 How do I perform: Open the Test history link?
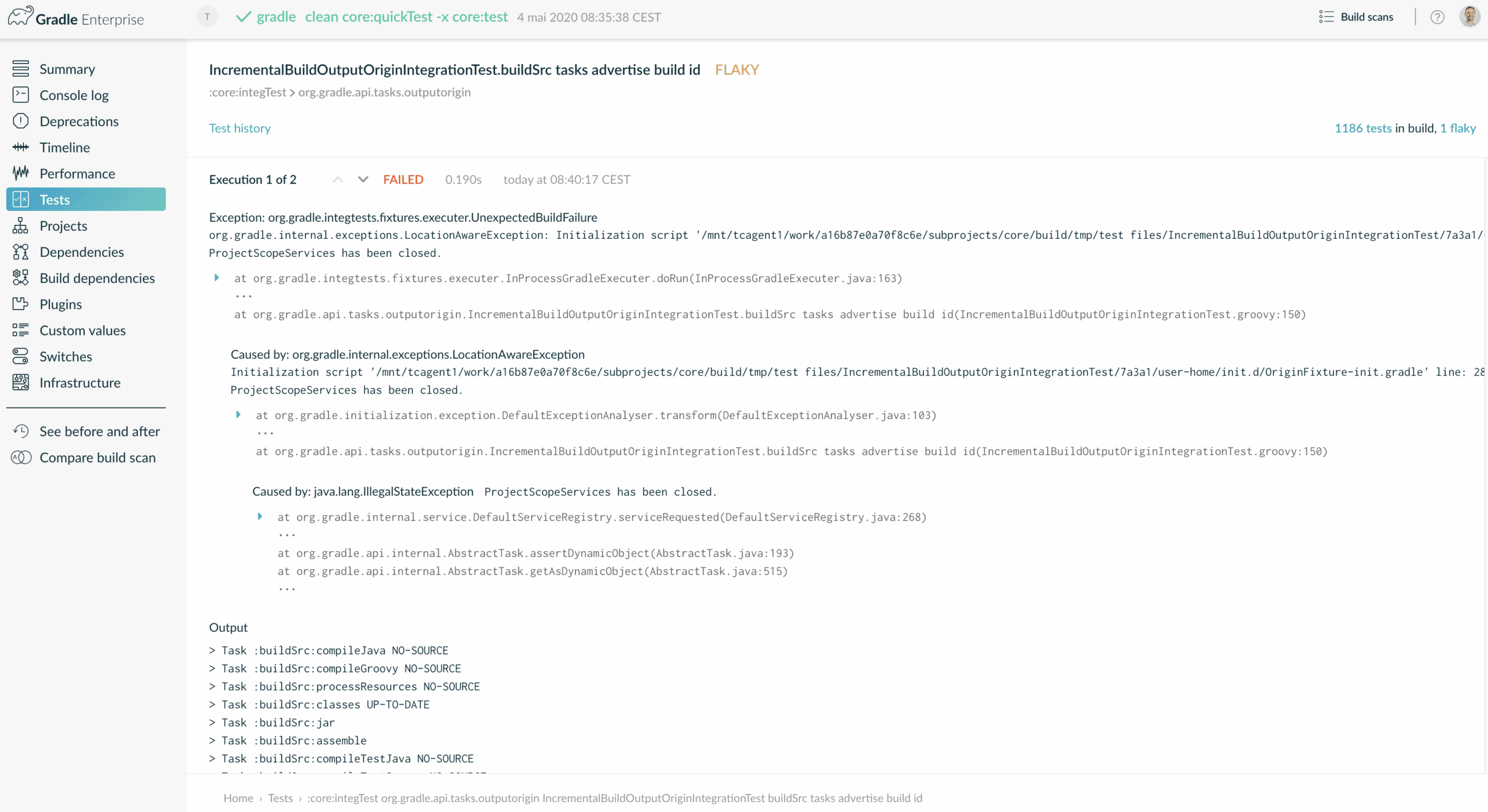click(x=240, y=128)
